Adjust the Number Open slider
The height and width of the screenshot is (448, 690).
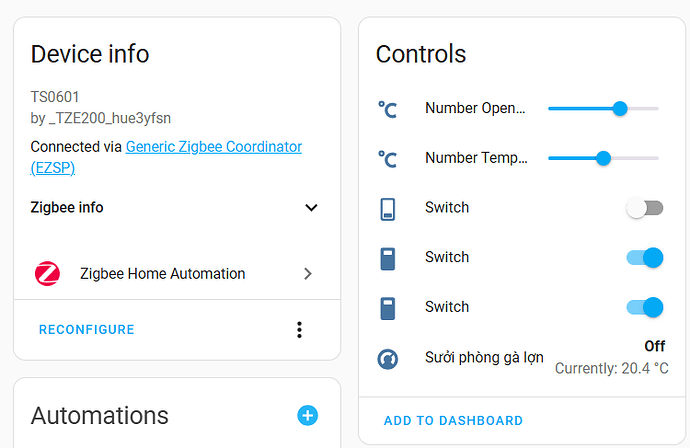coord(603,108)
